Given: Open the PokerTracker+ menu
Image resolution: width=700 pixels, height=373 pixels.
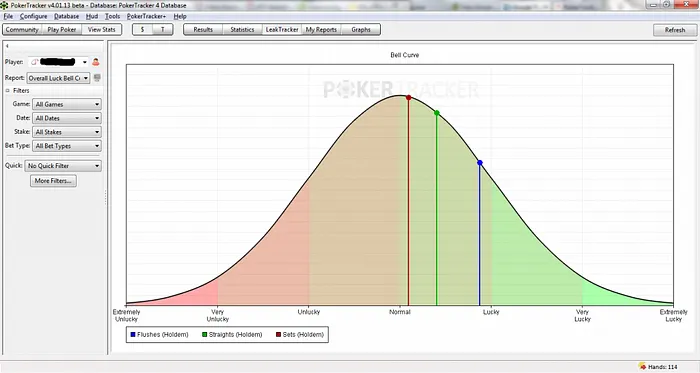Looking at the screenshot, I should click(x=146, y=16).
